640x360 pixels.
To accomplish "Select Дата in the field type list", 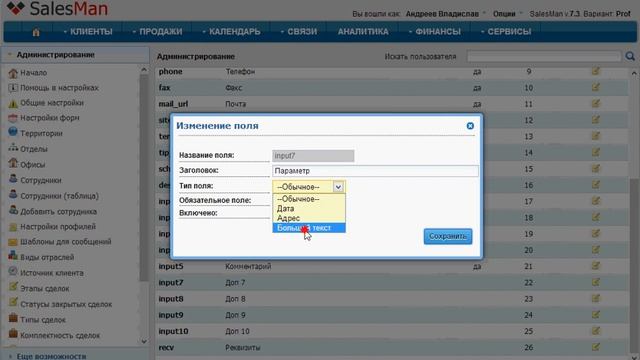I will pyautogui.click(x=309, y=209).
